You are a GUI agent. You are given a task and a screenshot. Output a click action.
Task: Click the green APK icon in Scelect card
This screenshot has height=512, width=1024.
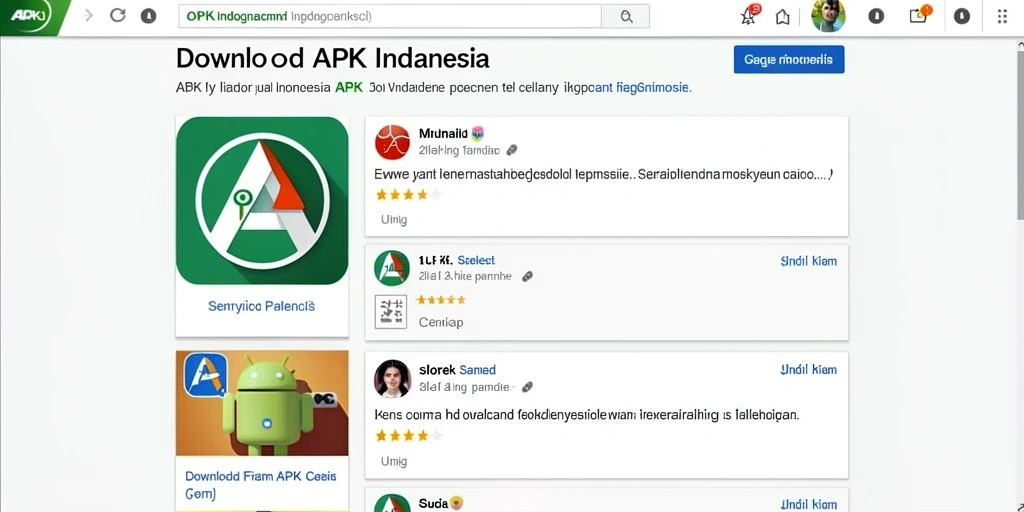(x=392, y=268)
